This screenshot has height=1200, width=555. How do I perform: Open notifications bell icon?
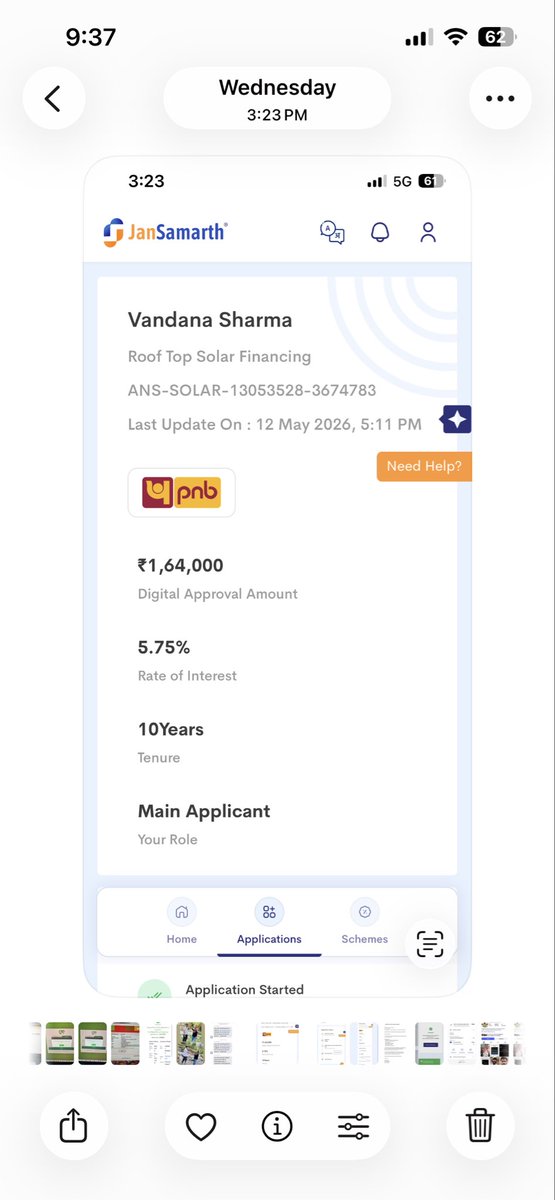tap(380, 232)
